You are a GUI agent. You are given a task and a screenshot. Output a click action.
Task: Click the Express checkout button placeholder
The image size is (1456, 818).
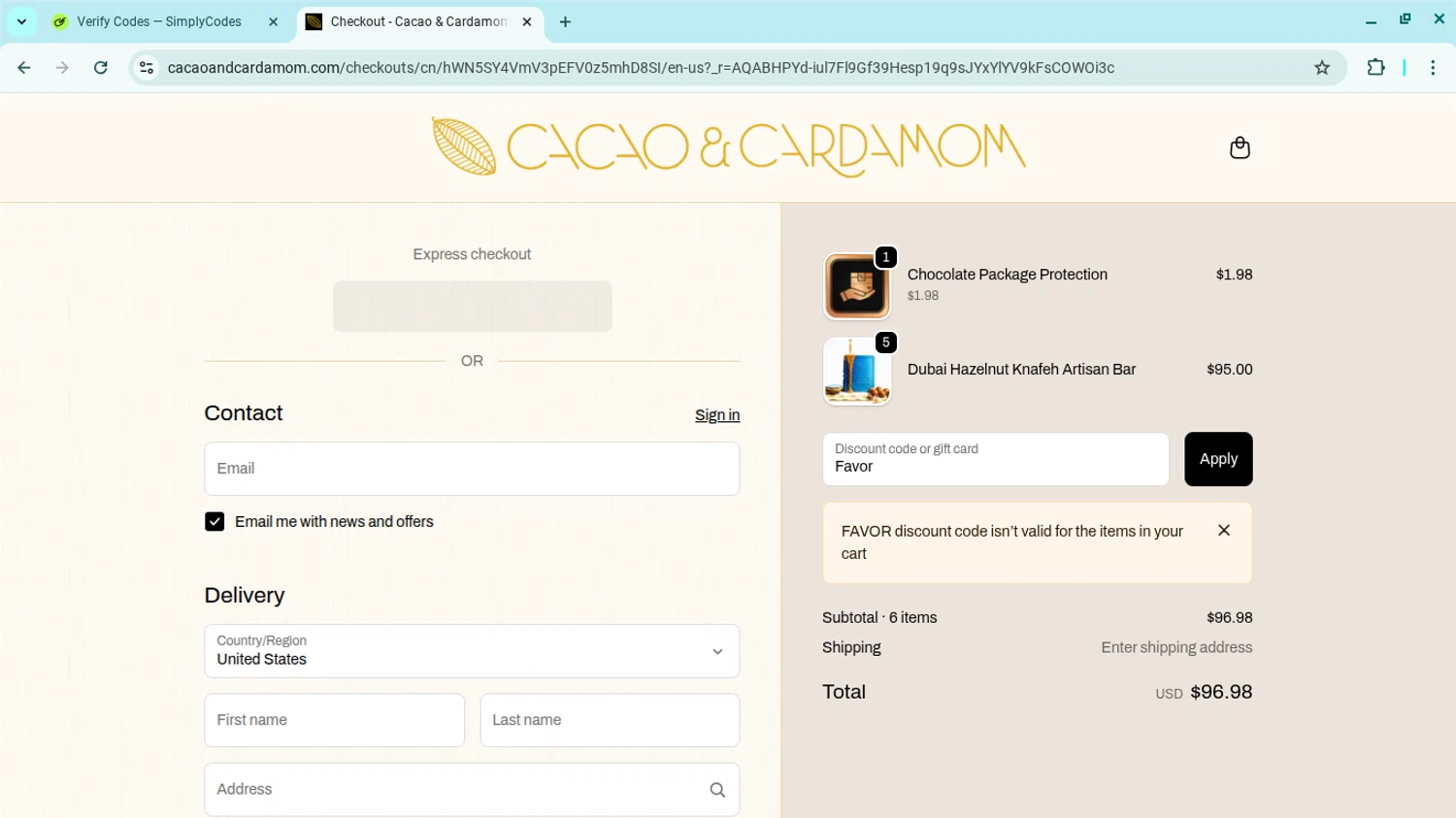click(472, 307)
